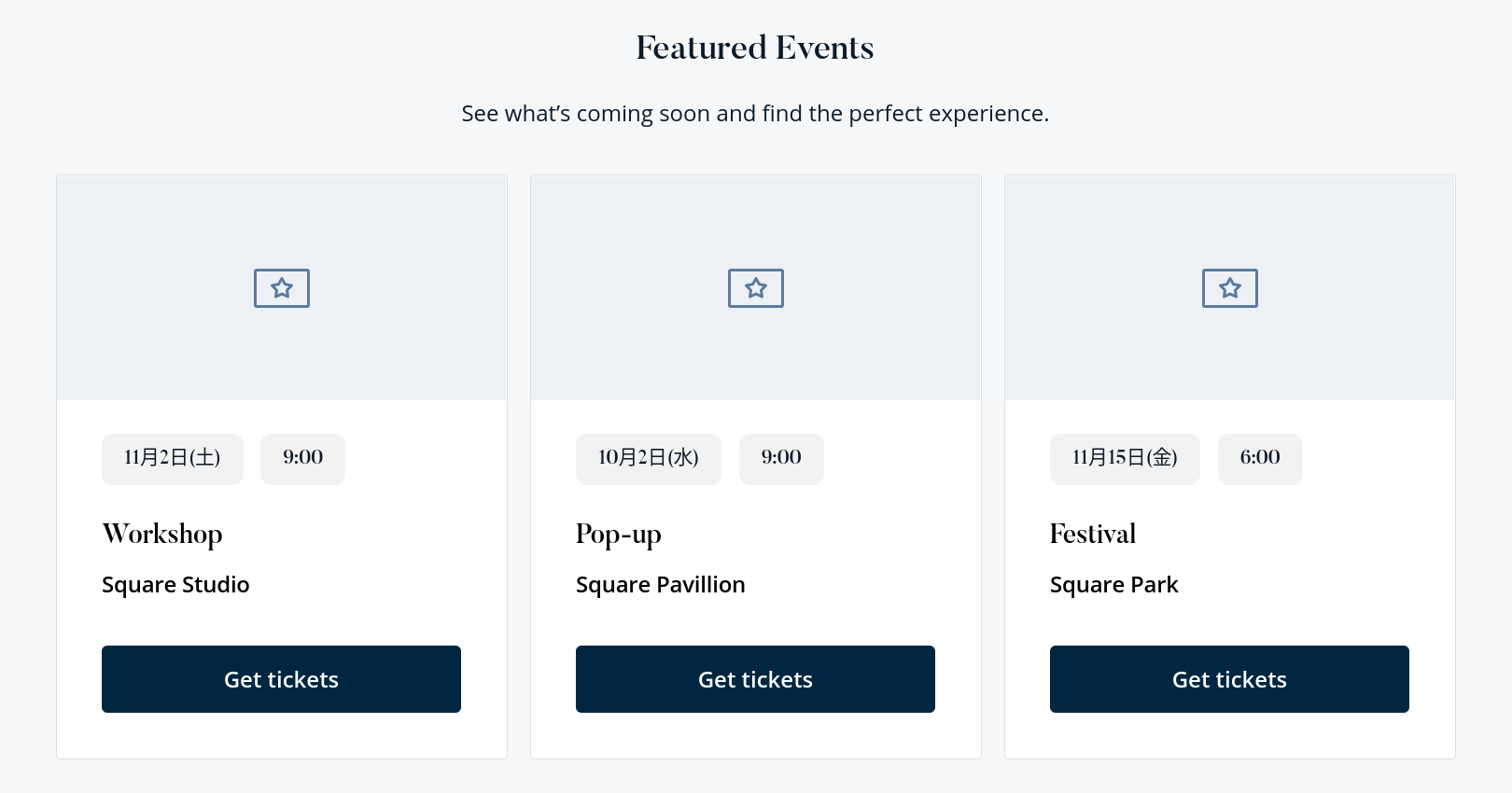Click the Square Studio venue text
This screenshot has width=1512, height=793.
[x=175, y=585]
